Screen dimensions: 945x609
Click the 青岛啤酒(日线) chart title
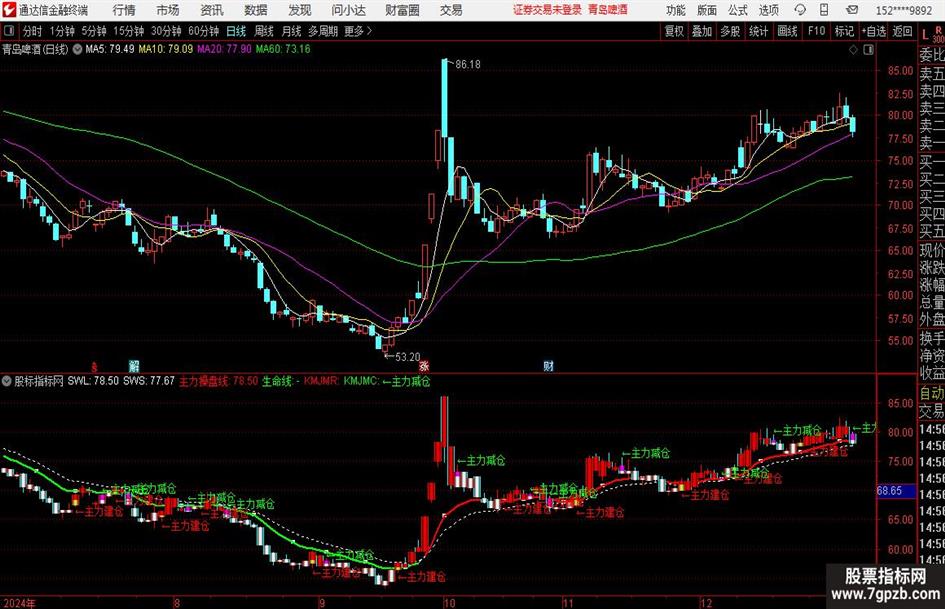(35, 49)
